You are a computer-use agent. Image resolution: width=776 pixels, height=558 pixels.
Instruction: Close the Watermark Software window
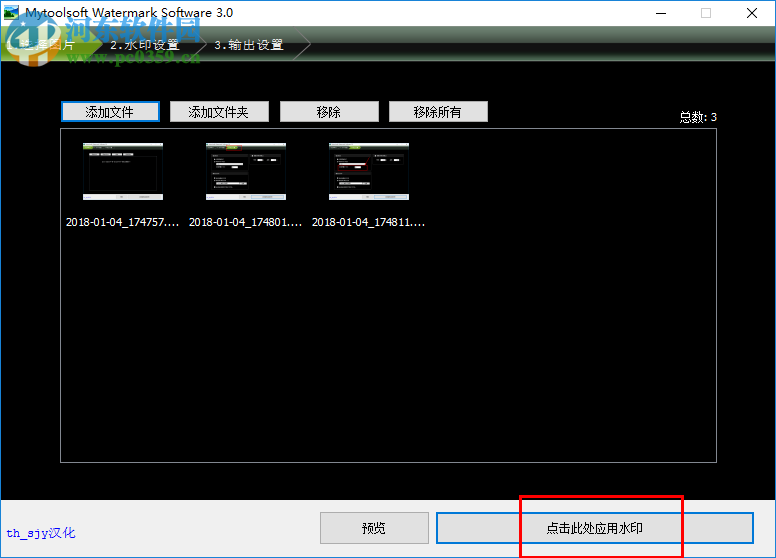(x=752, y=13)
